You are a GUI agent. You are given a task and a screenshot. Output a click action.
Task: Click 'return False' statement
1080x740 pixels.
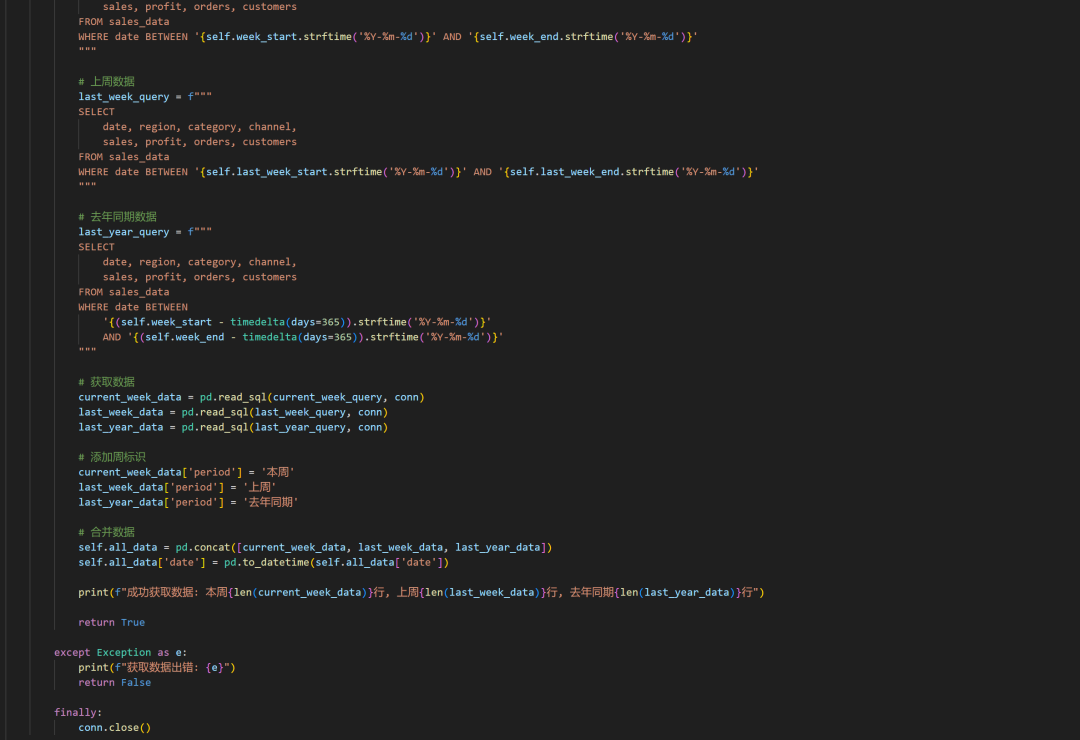tap(114, 682)
